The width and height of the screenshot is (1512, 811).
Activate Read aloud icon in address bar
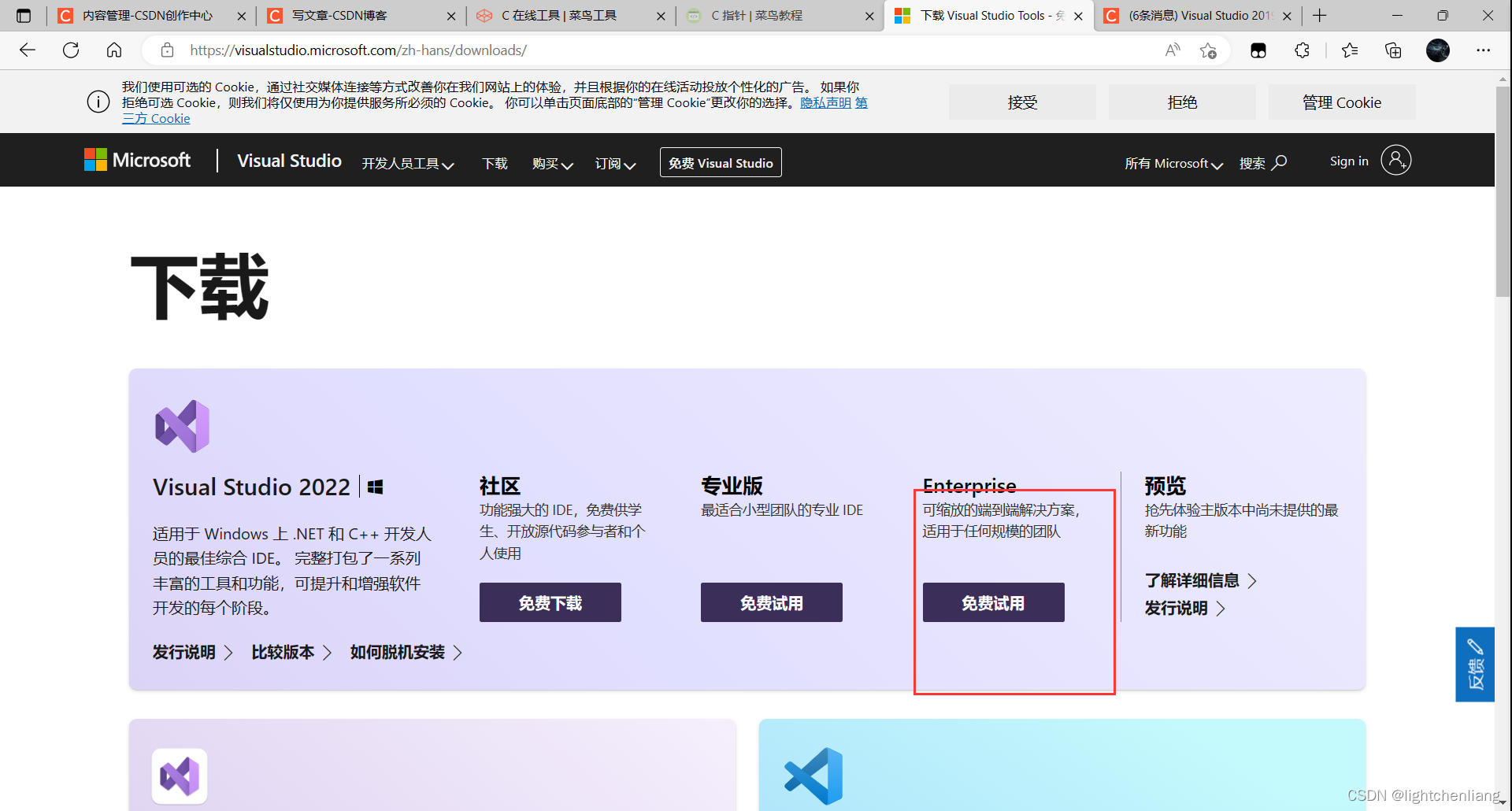[x=1173, y=50]
